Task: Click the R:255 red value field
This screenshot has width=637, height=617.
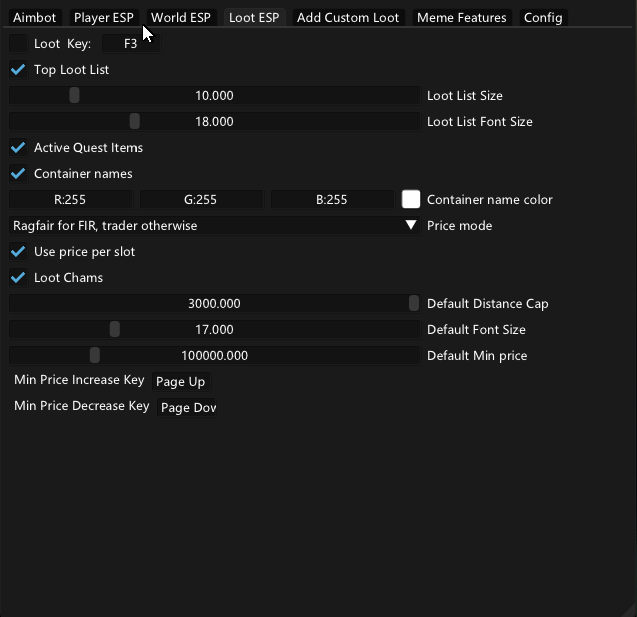Action: pos(71,200)
